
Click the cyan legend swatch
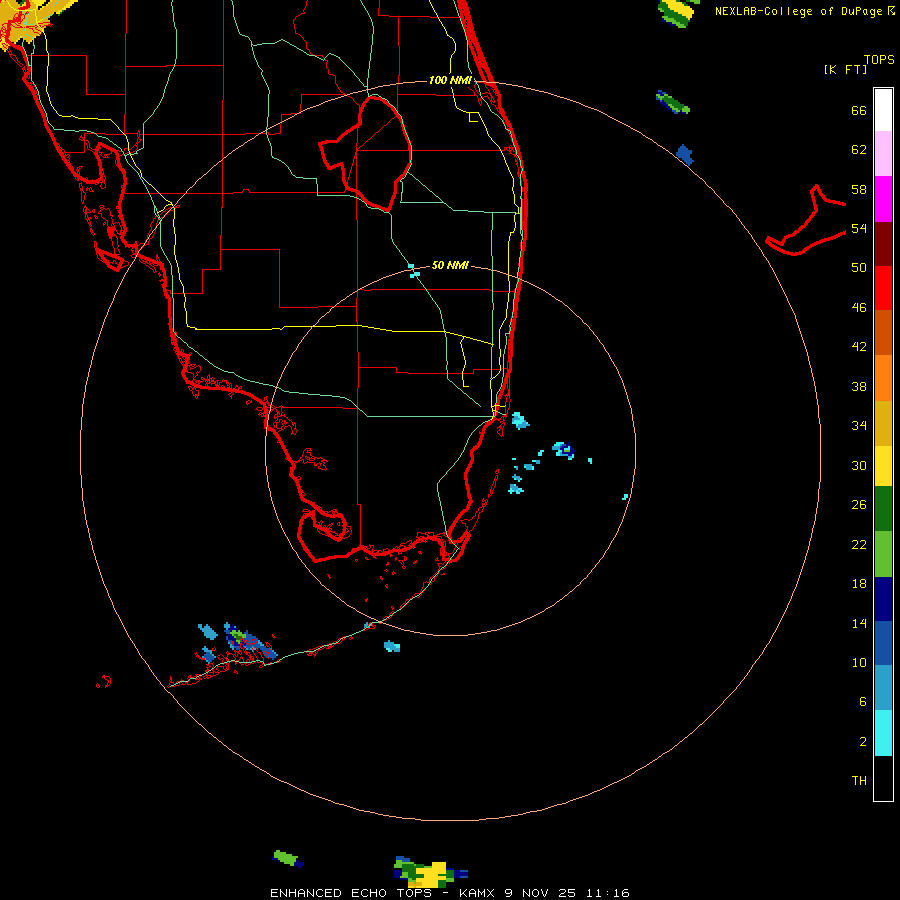pos(883,732)
